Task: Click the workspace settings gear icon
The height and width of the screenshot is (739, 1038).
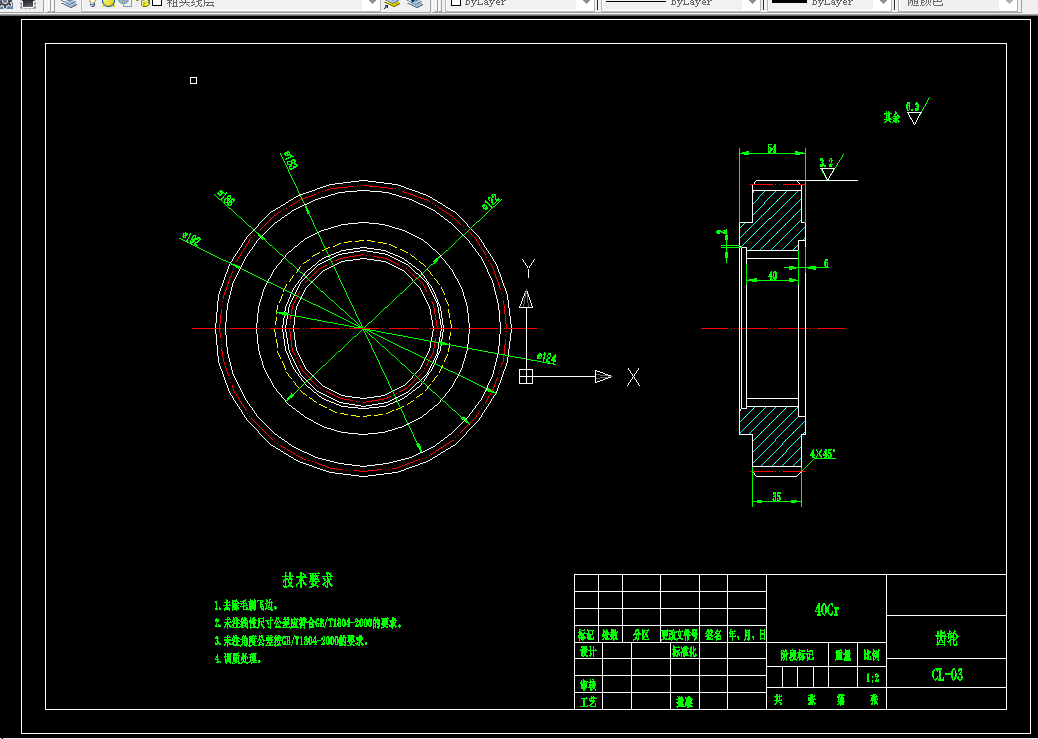Action: [x=8, y=3]
